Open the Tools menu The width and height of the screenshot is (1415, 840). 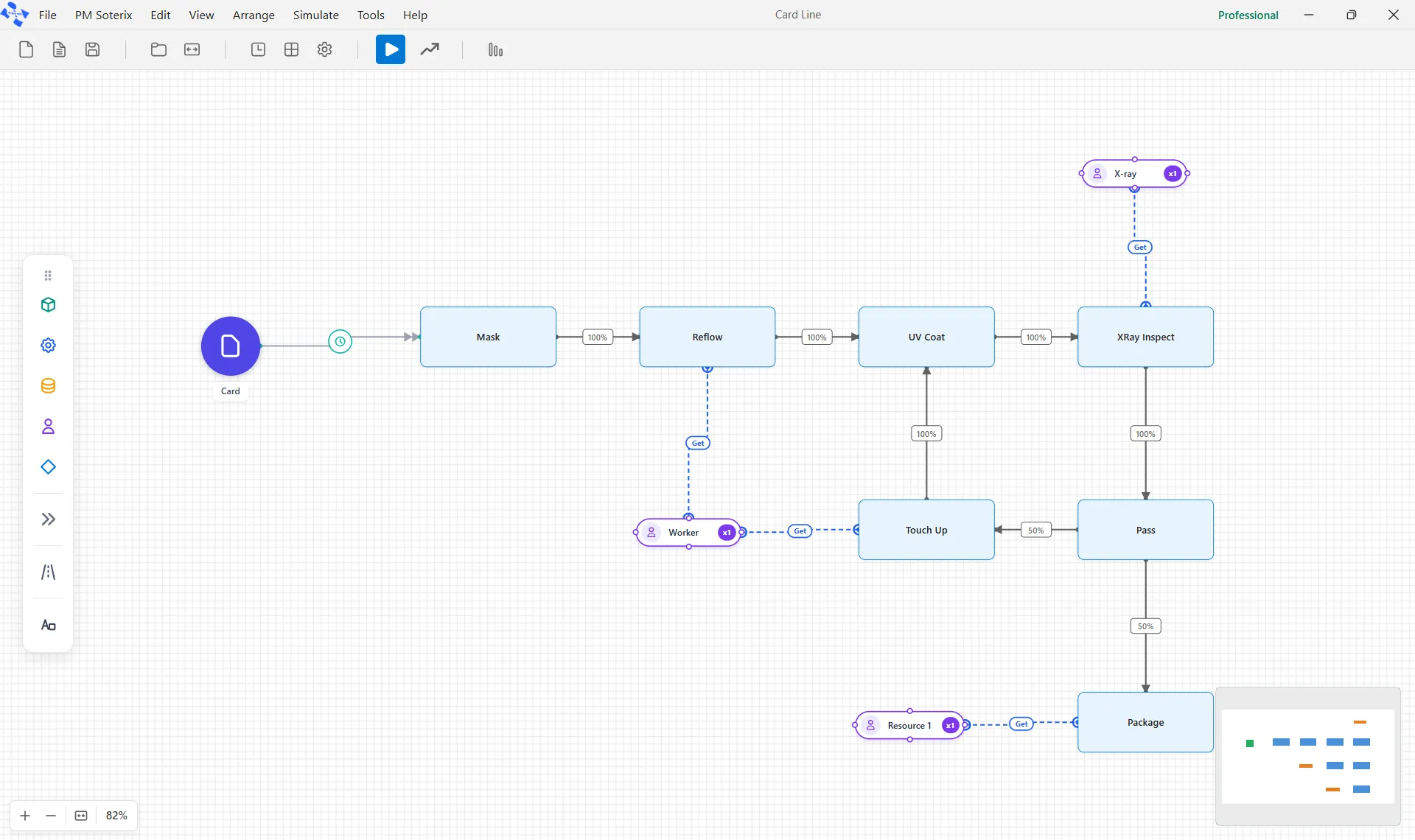pyautogui.click(x=371, y=15)
